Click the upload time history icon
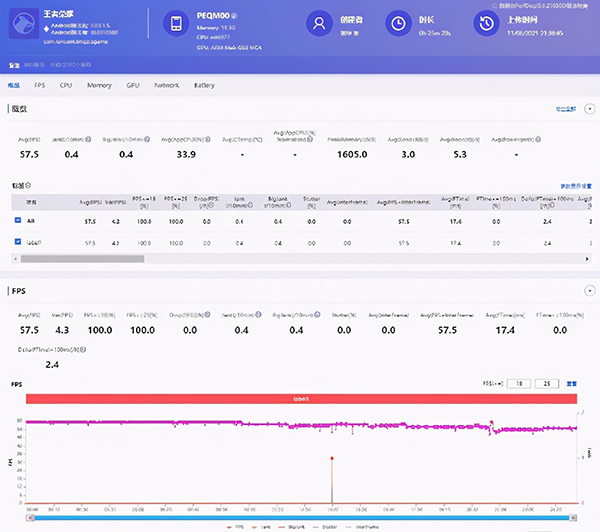Screen dimensions: 600x532 pyautogui.click(x=486, y=23)
